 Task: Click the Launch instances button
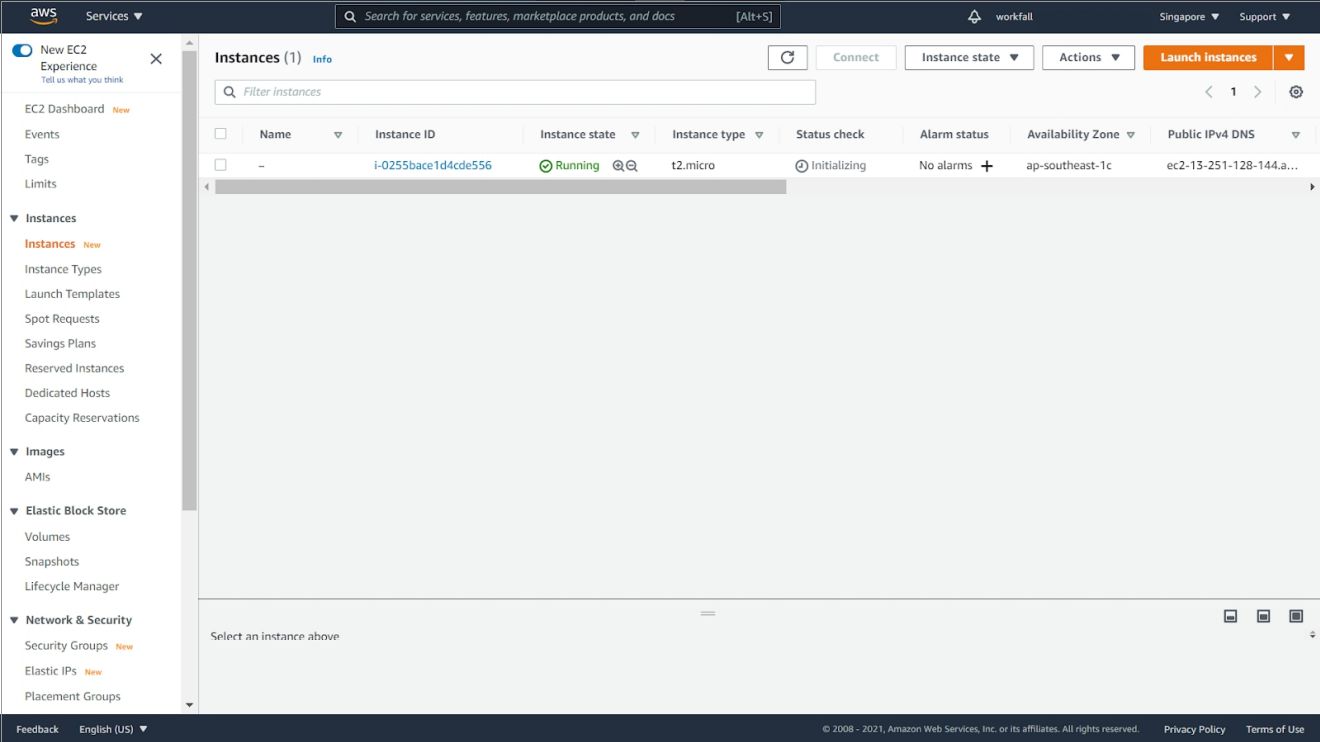1208,58
